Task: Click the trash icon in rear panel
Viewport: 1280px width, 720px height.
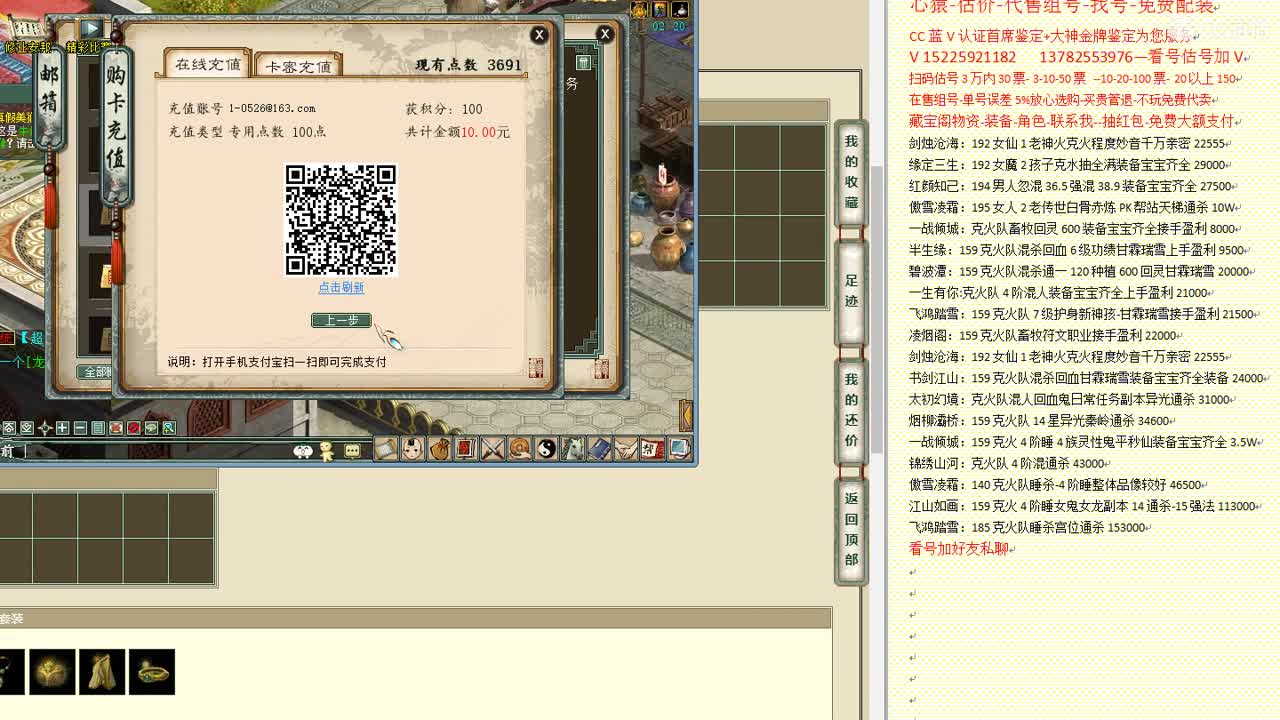Action: 583,62
